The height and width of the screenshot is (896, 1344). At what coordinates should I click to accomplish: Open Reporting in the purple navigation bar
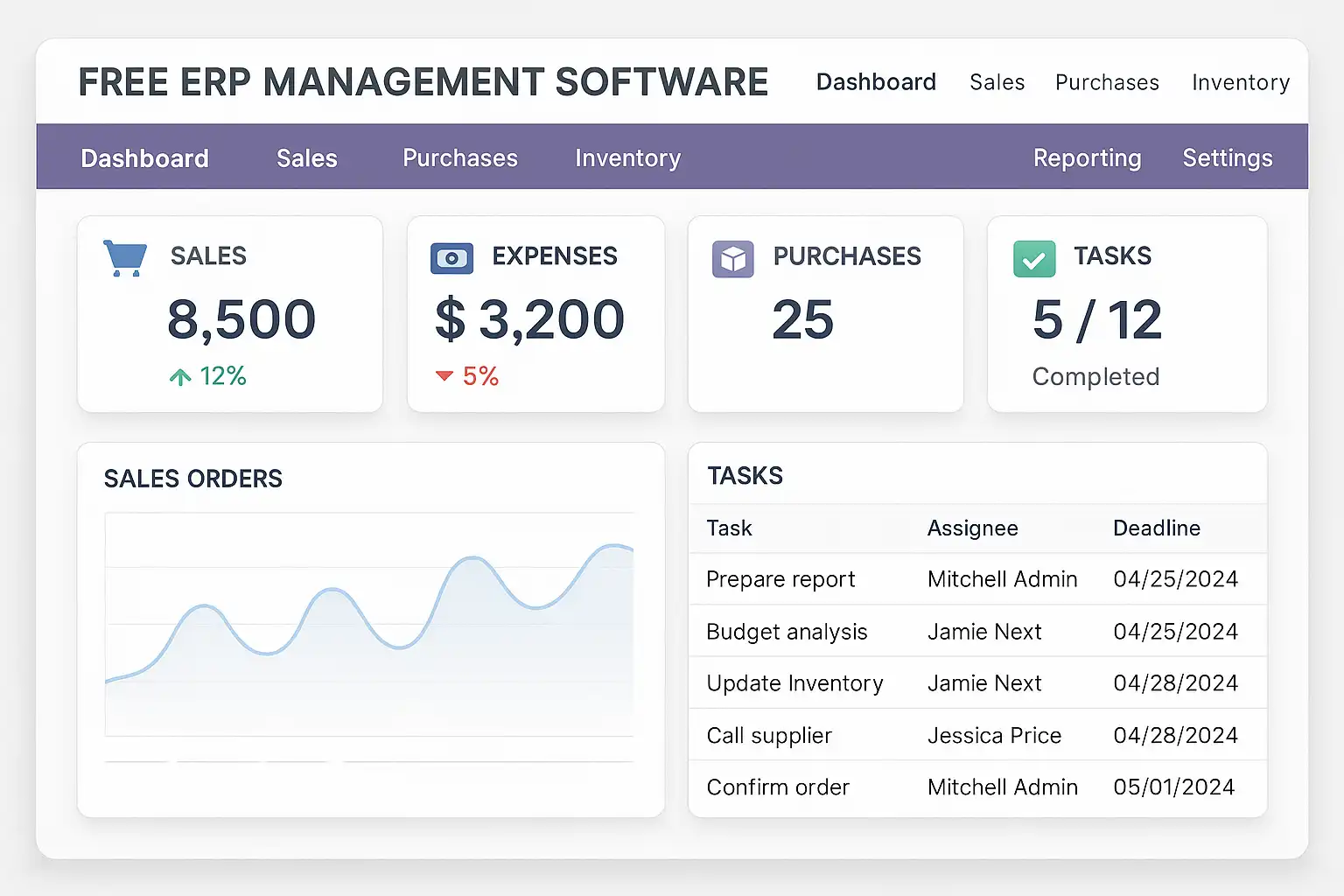click(1087, 158)
